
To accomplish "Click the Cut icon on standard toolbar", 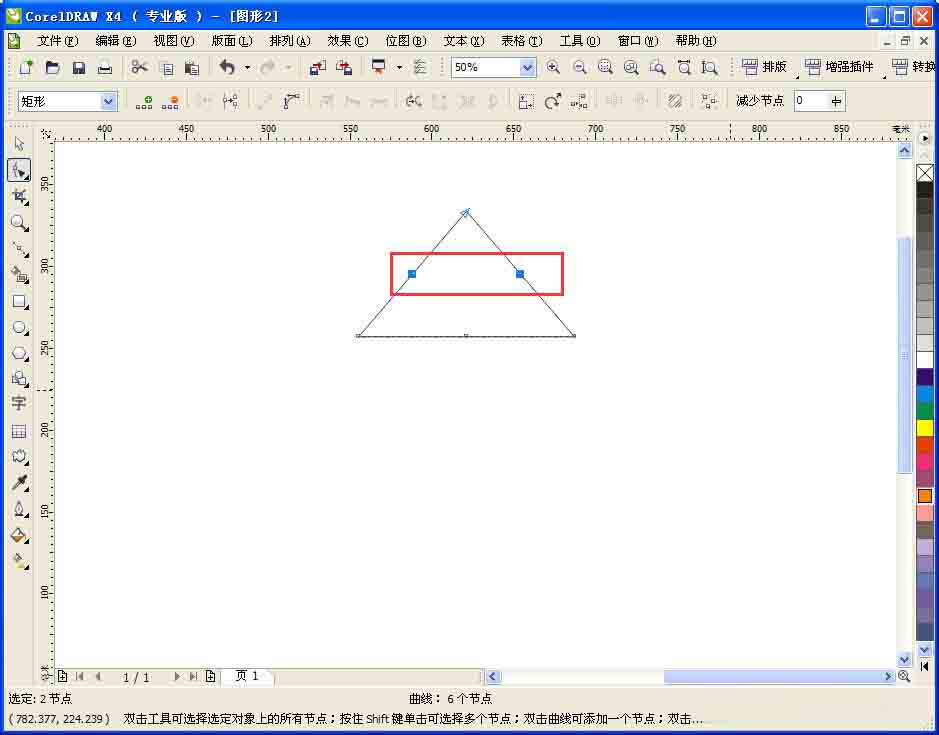I will [x=138, y=66].
